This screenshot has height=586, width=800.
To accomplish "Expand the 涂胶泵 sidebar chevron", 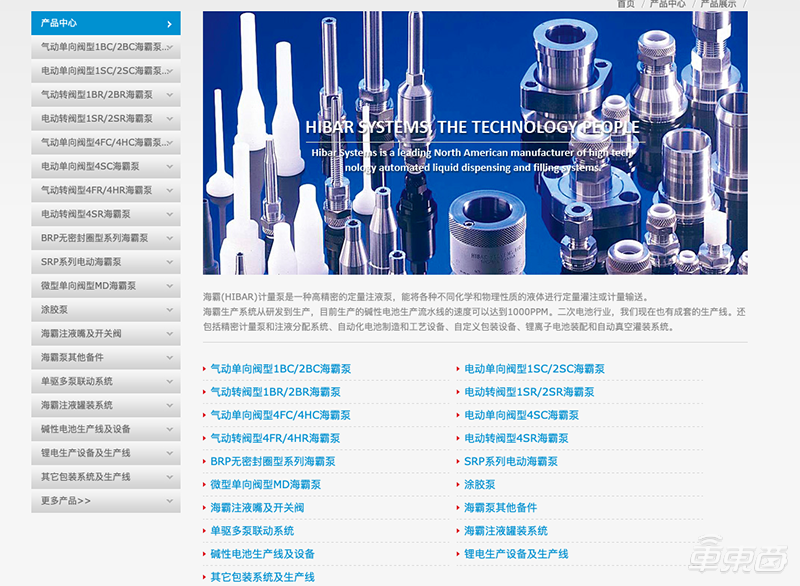I will [x=170, y=310].
